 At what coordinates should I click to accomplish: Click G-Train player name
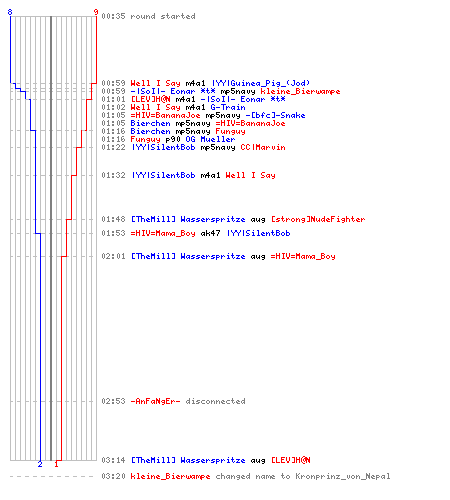(228, 107)
